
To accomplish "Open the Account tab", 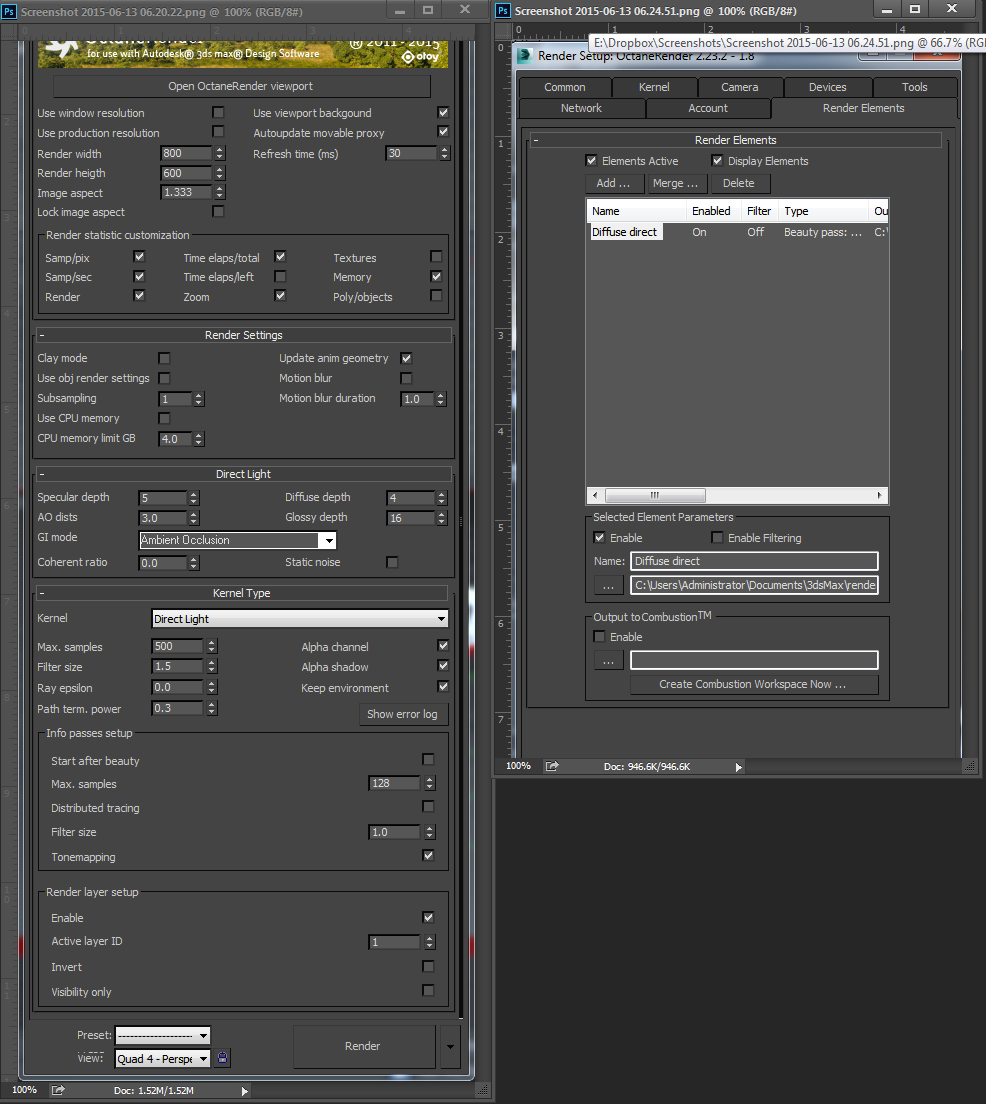I will (x=708, y=108).
